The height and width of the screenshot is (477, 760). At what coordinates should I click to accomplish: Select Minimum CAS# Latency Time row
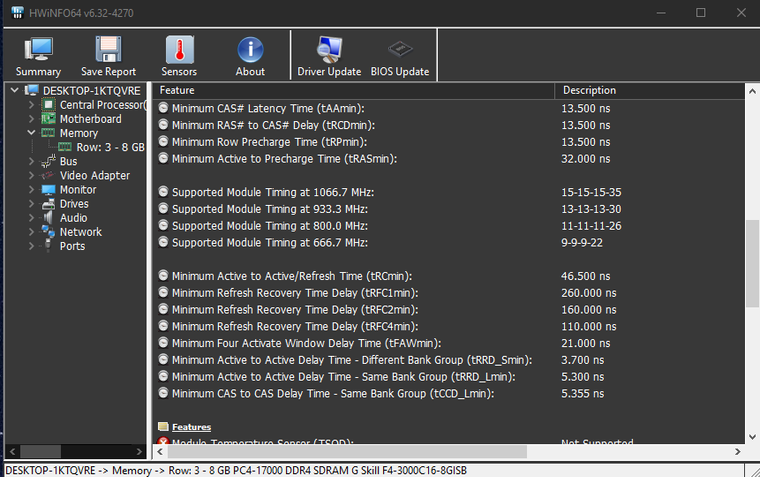click(268, 108)
